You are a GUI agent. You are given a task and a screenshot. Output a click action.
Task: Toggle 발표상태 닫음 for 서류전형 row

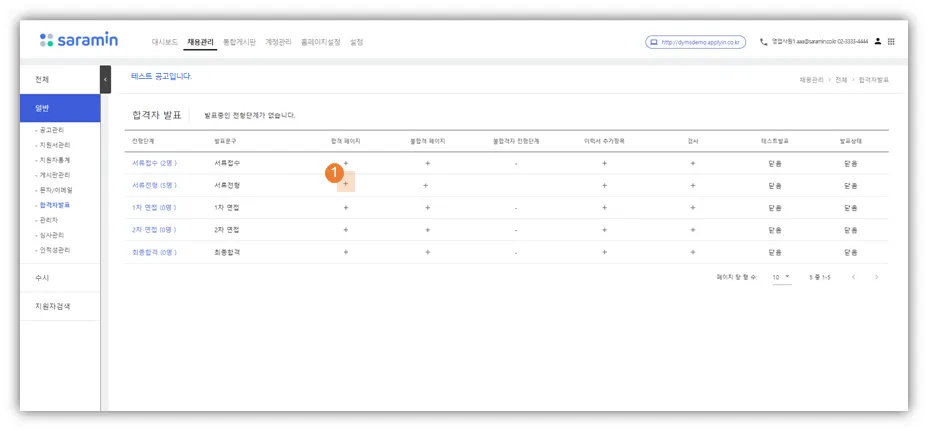click(850, 186)
